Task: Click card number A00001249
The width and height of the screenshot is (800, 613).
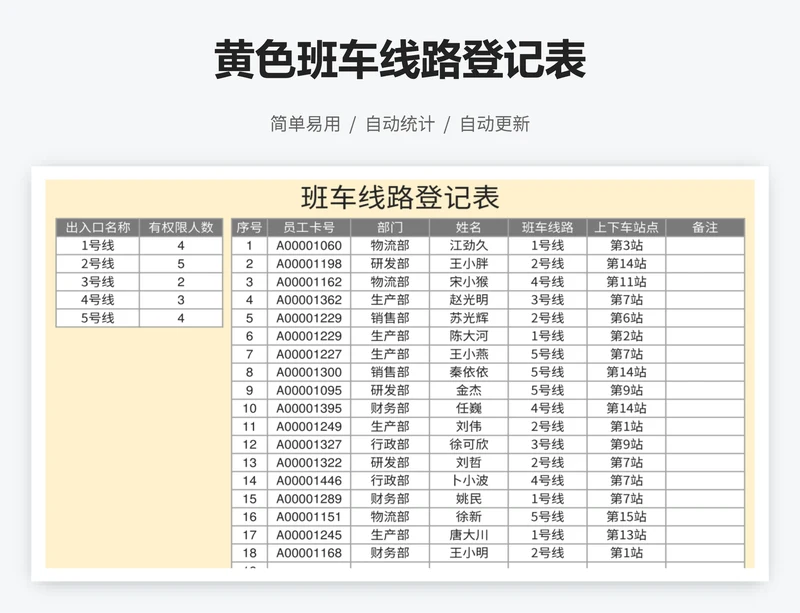Action: [309, 426]
